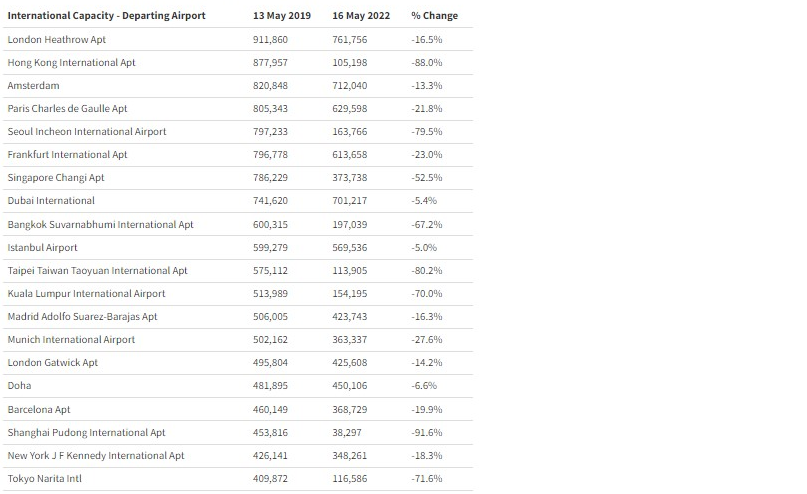This screenshot has height=494, width=807.
Task: Select Singapore Changi 2022 value 373,738
Action: (x=349, y=178)
